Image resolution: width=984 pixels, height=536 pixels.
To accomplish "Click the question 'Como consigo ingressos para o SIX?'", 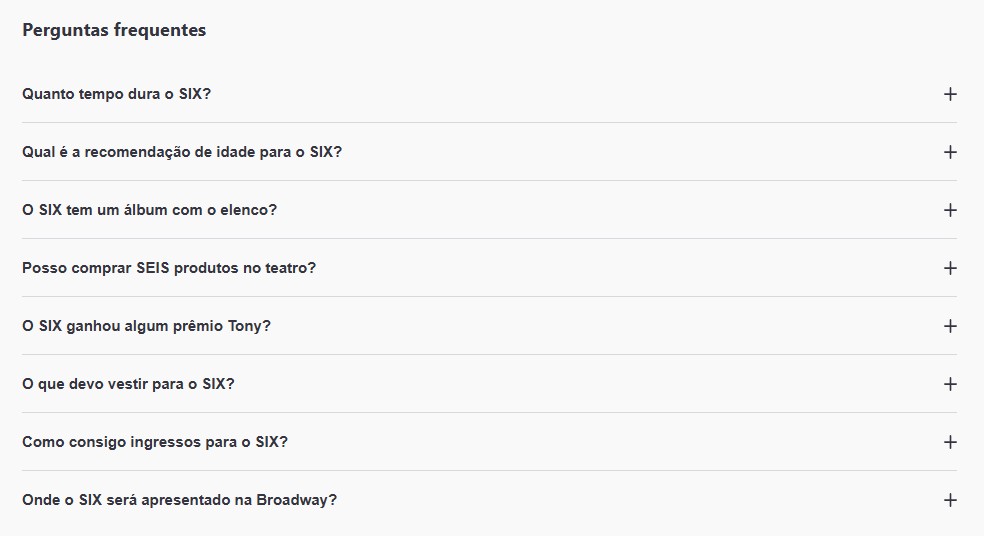I will pos(155,442).
